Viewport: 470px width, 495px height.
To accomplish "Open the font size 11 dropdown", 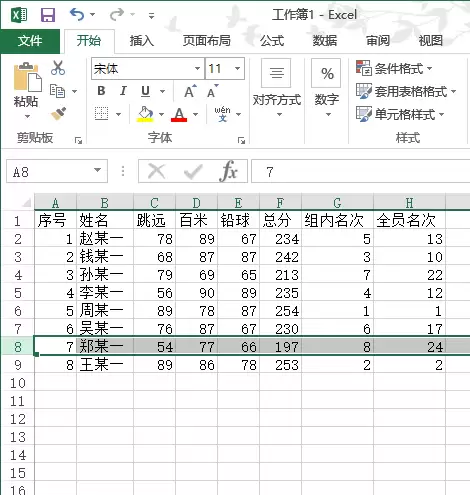I will [x=237, y=69].
